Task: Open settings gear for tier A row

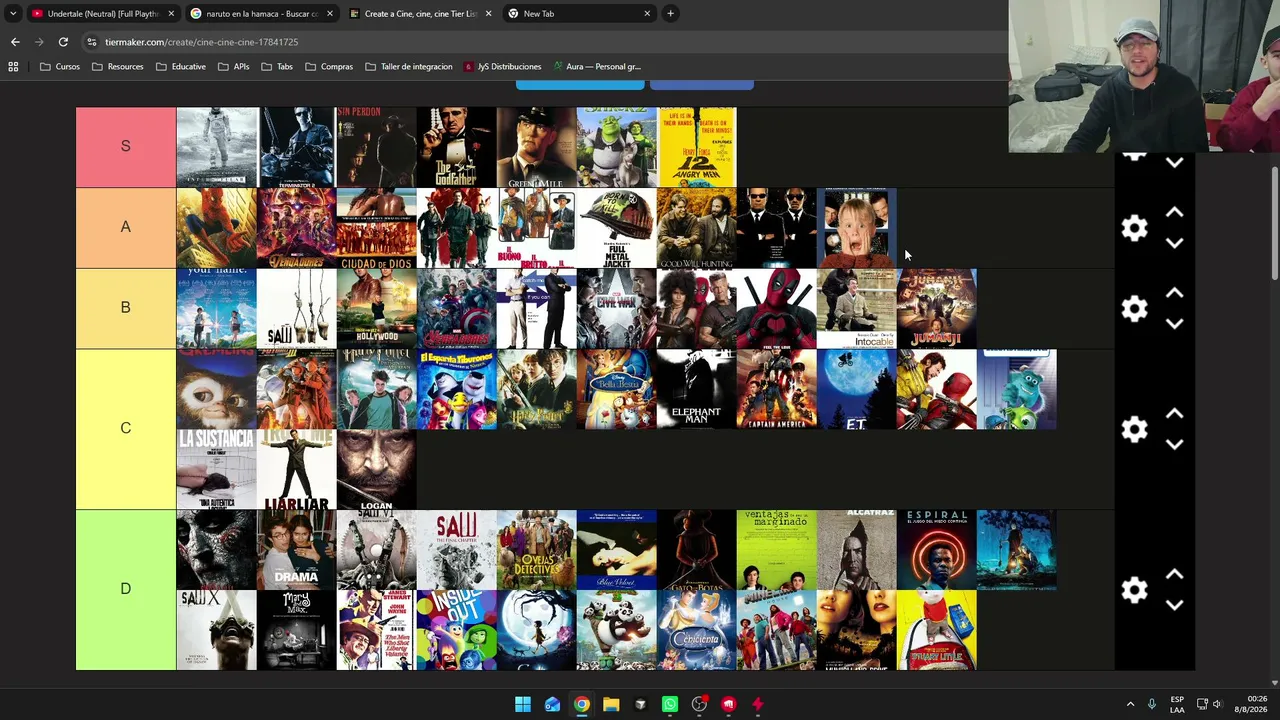Action: (1134, 228)
